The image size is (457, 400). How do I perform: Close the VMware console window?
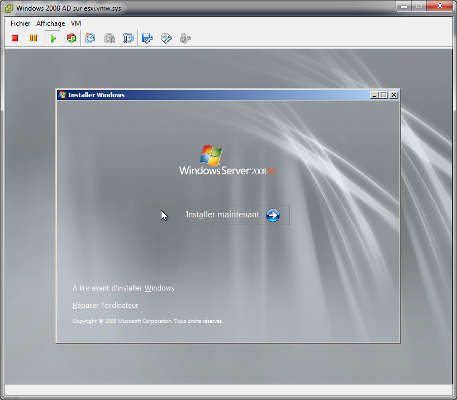(x=439, y=6)
